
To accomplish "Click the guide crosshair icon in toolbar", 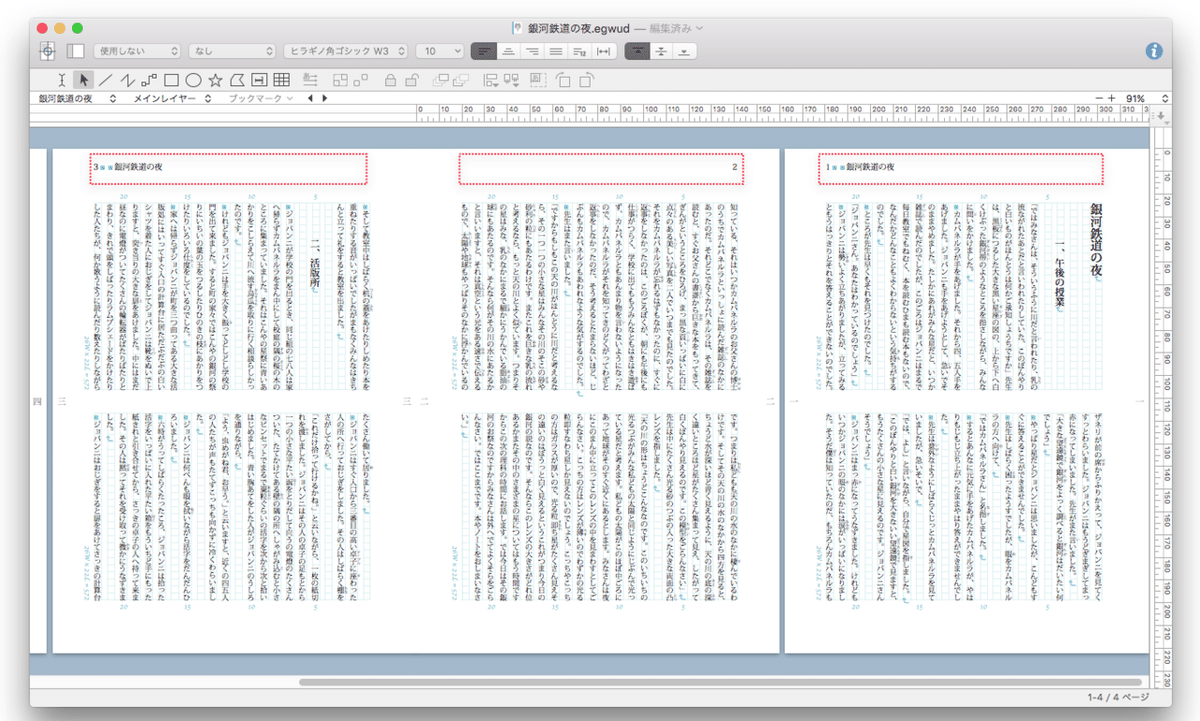I will click(x=48, y=50).
